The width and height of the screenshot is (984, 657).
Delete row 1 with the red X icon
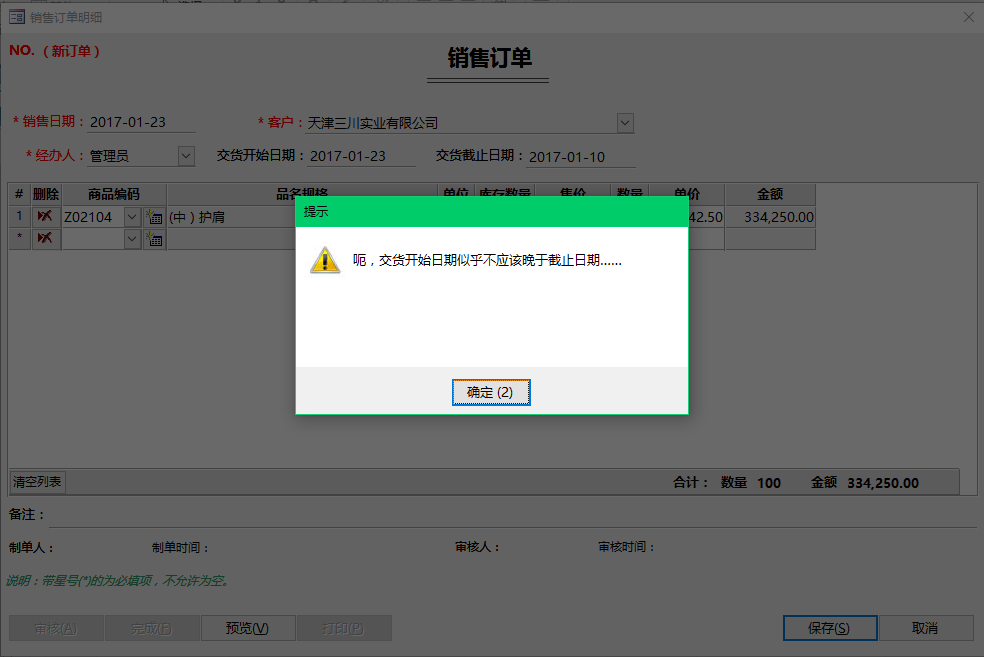[45, 216]
